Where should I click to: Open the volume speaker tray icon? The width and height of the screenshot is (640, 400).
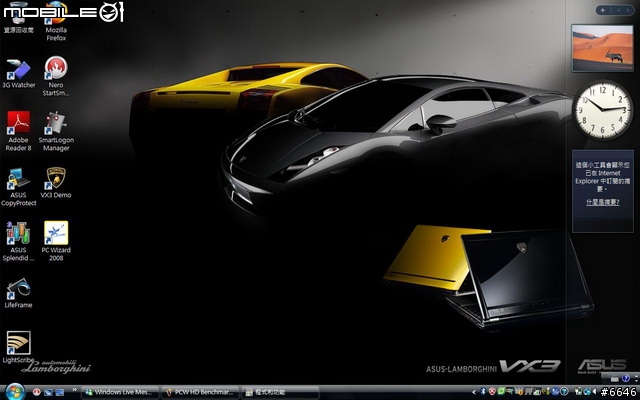pyautogui.click(x=594, y=391)
